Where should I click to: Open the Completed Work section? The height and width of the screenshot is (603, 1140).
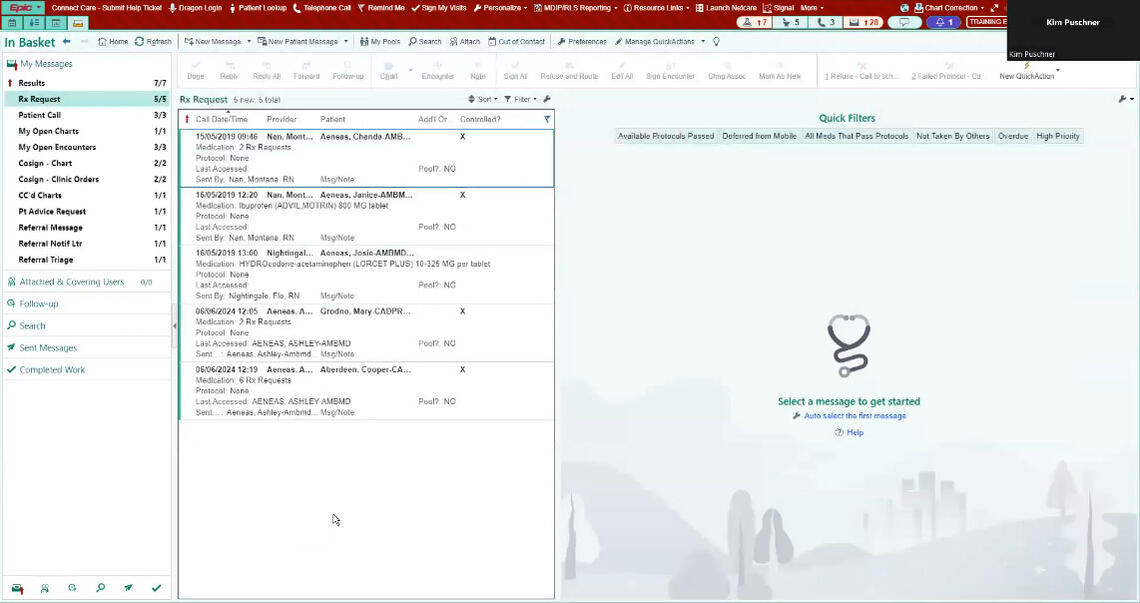pos(87,370)
